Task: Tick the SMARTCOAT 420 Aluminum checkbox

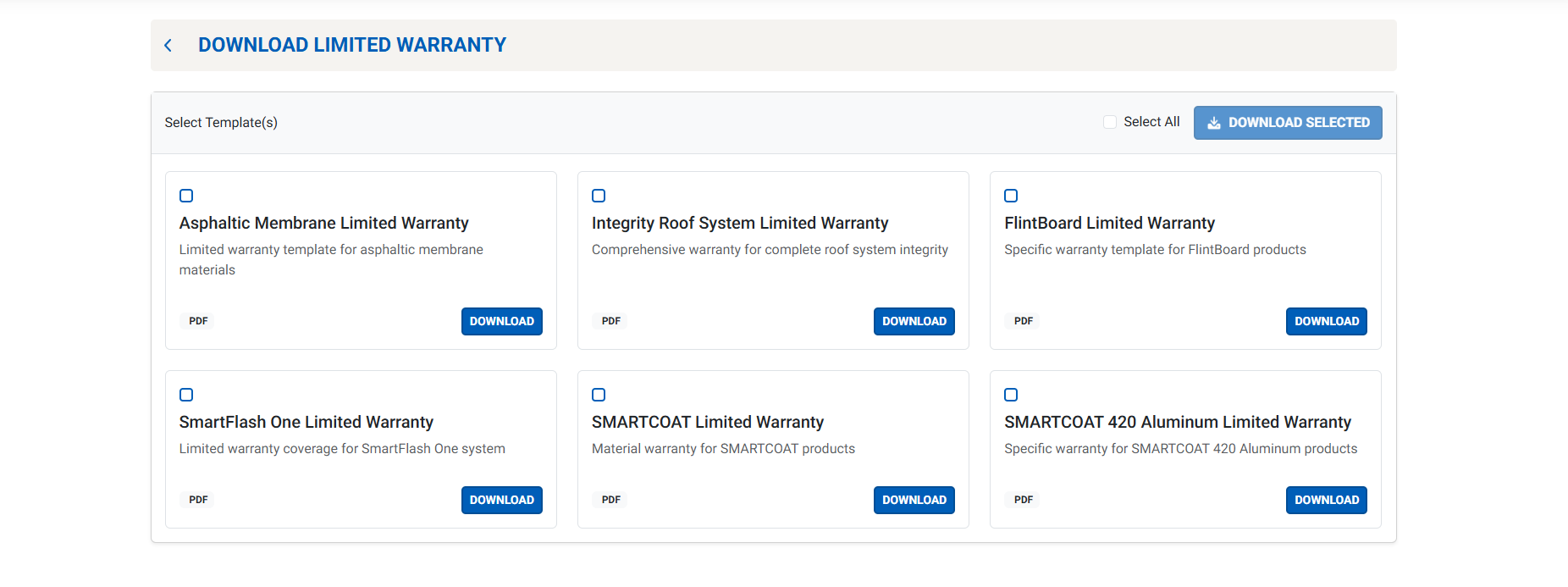Action: [1011, 395]
